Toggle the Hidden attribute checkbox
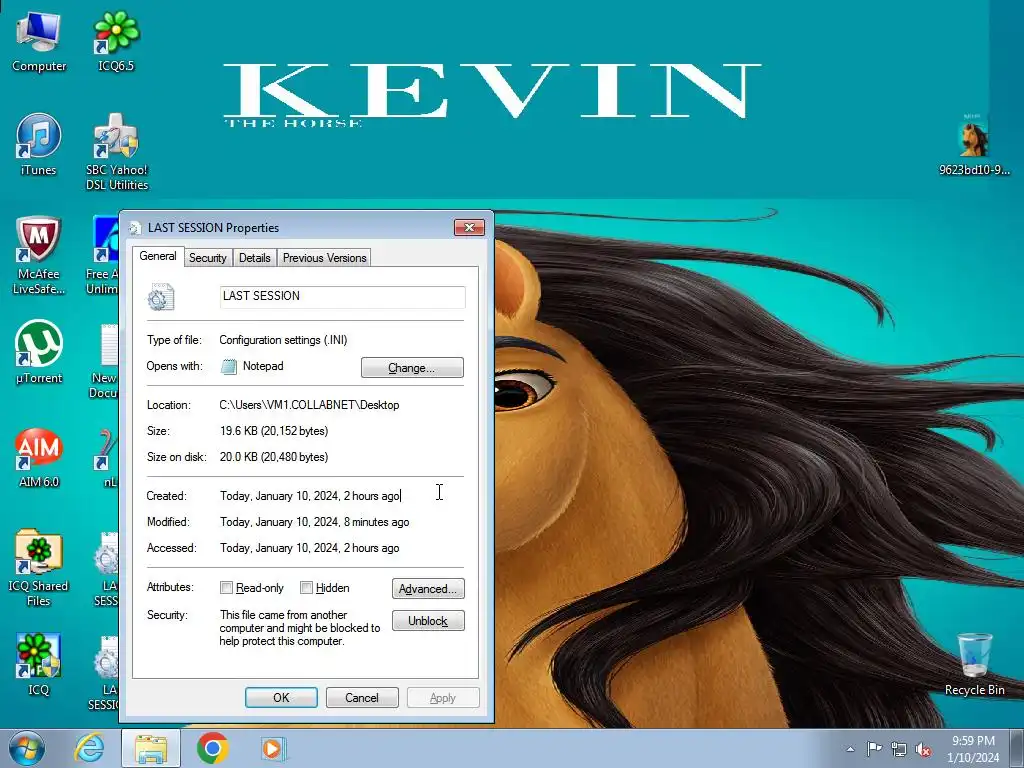This screenshot has width=1024, height=768. pyautogui.click(x=306, y=588)
